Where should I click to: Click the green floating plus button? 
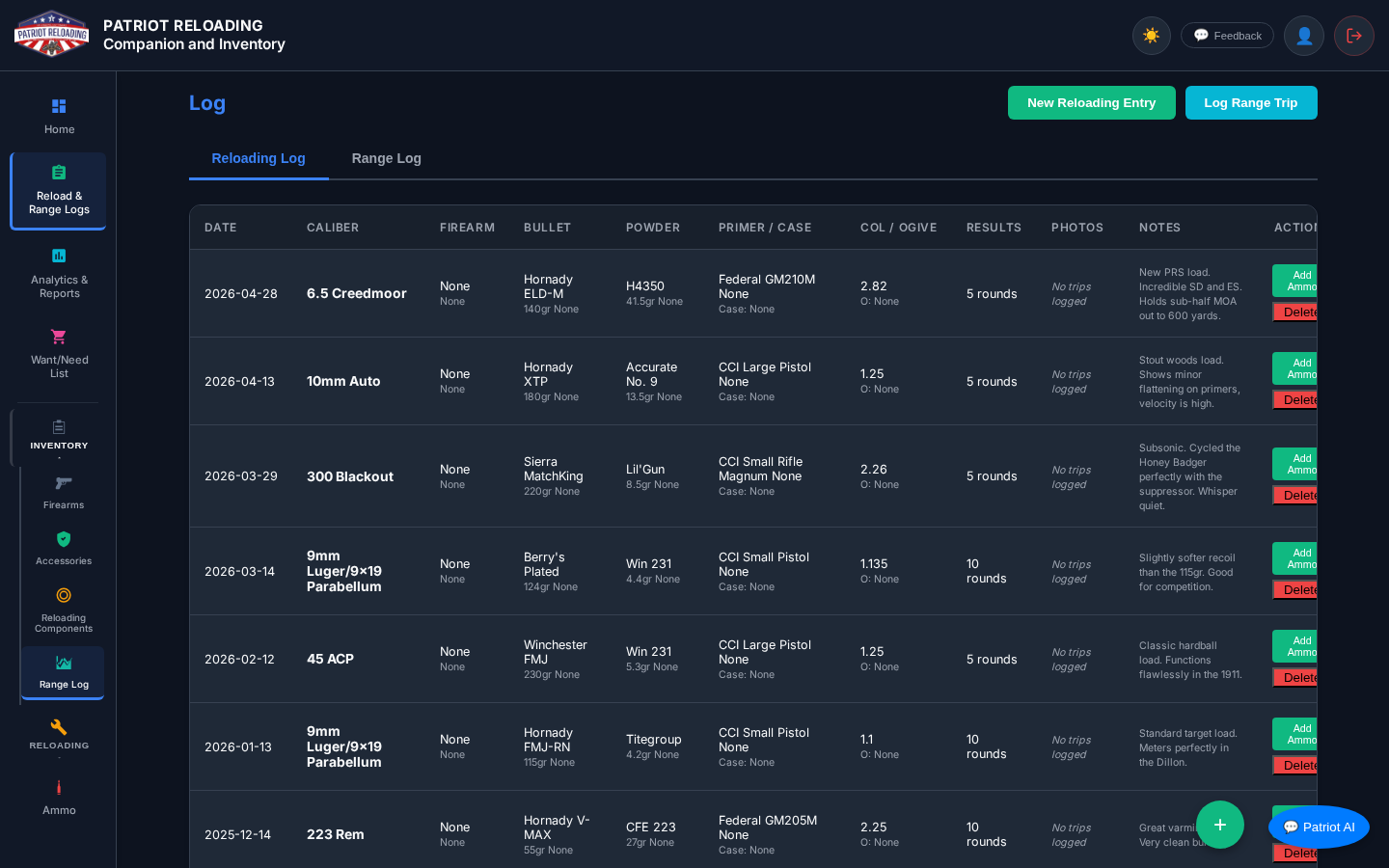pos(1220,825)
